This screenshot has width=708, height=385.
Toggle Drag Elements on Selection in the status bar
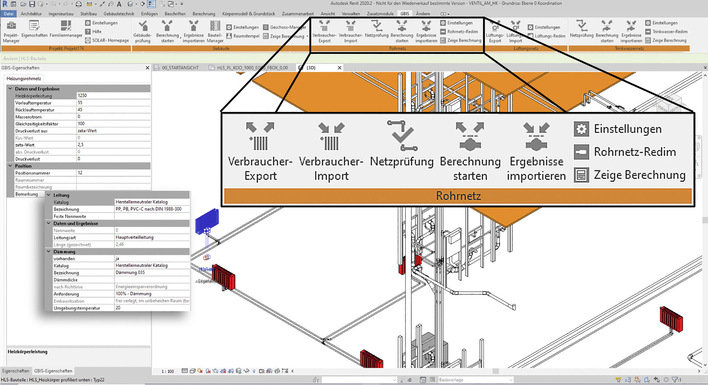(x=657, y=380)
